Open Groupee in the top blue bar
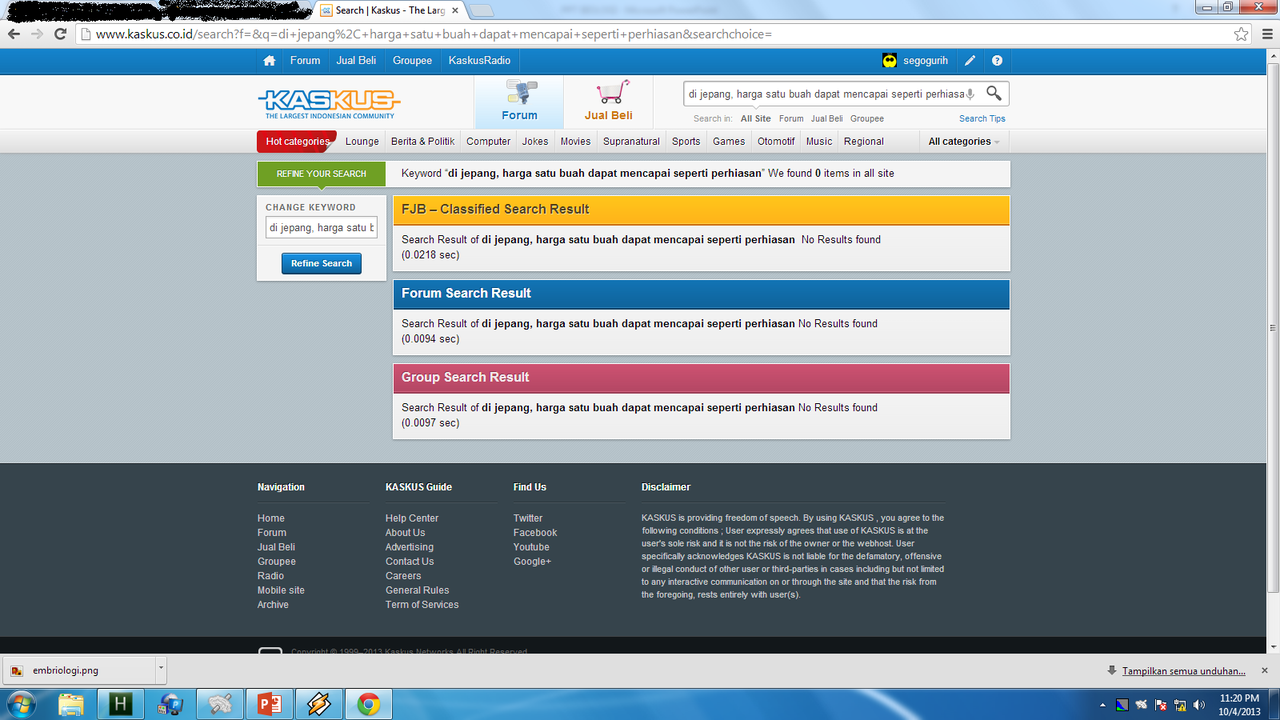This screenshot has height=720, width=1280. pyautogui.click(x=412, y=61)
